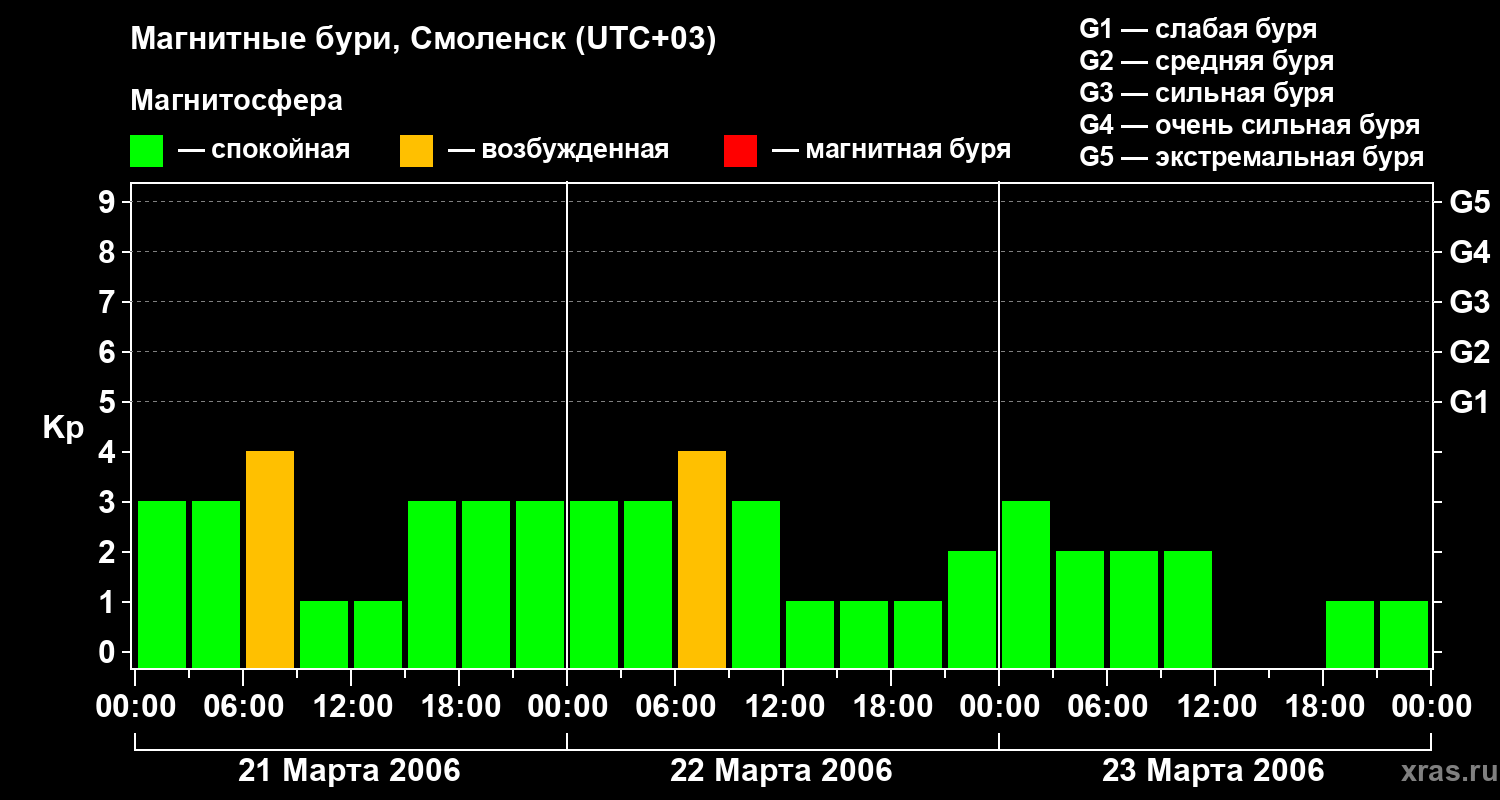Click the green 'спокойная' legend swatch

click(x=146, y=151)
